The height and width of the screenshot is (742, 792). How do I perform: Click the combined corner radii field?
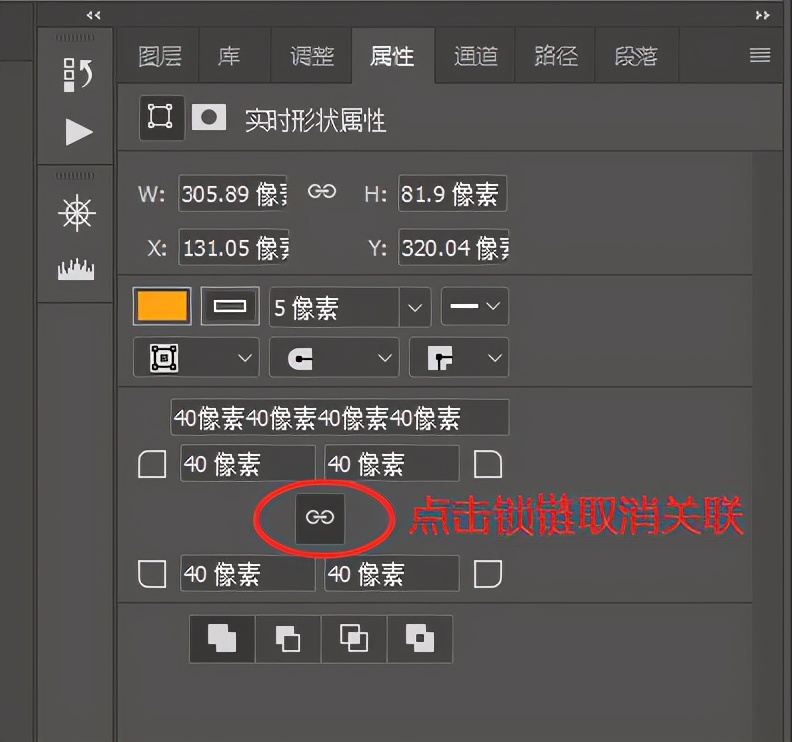point(340,417)
